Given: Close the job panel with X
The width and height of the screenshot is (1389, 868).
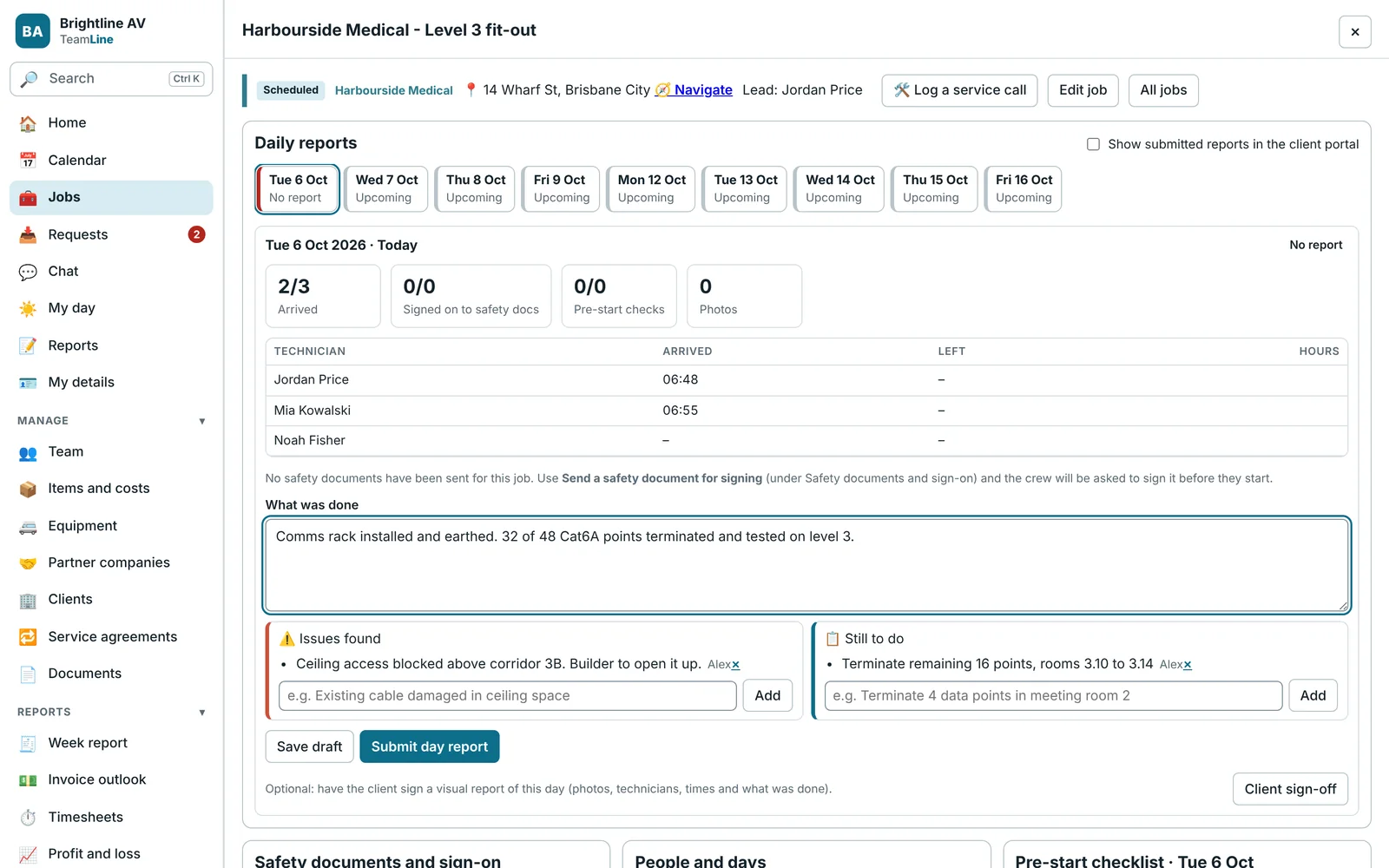Looking at the screenshot, I should (1355, 32).
